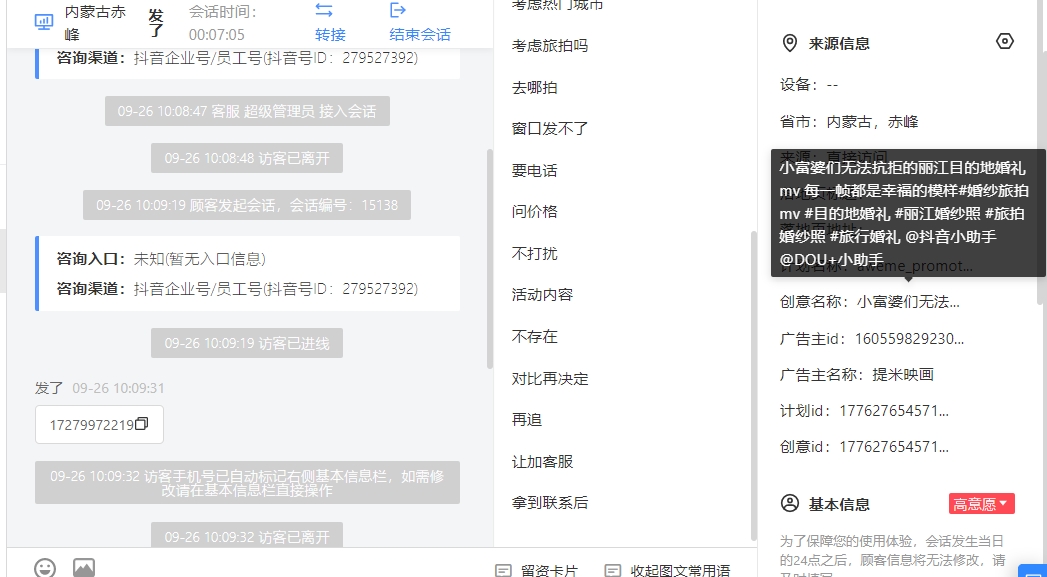
Task: Click the 来源信息 section heading
Action: (839, 44)
